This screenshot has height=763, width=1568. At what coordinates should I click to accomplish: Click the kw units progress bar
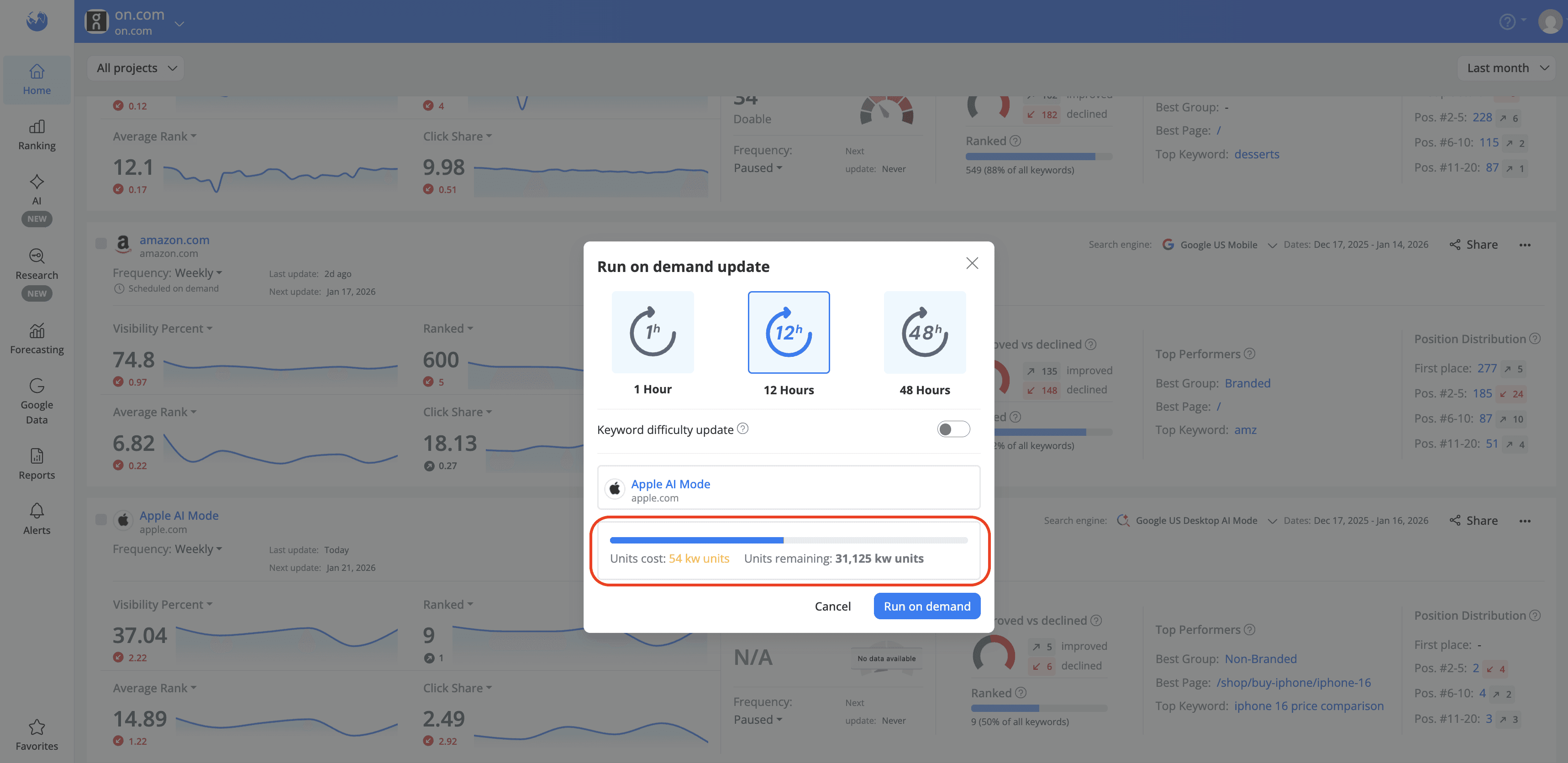(789, 540)
